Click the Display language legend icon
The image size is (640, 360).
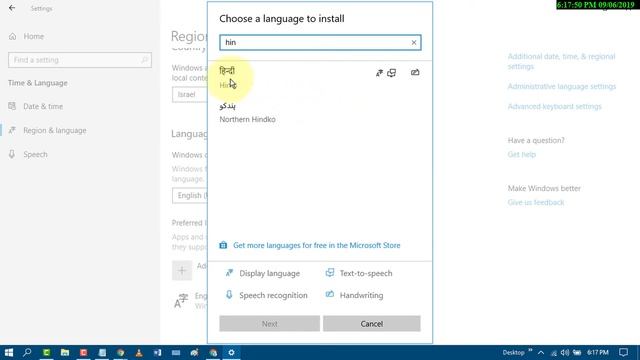pos(229,273)
